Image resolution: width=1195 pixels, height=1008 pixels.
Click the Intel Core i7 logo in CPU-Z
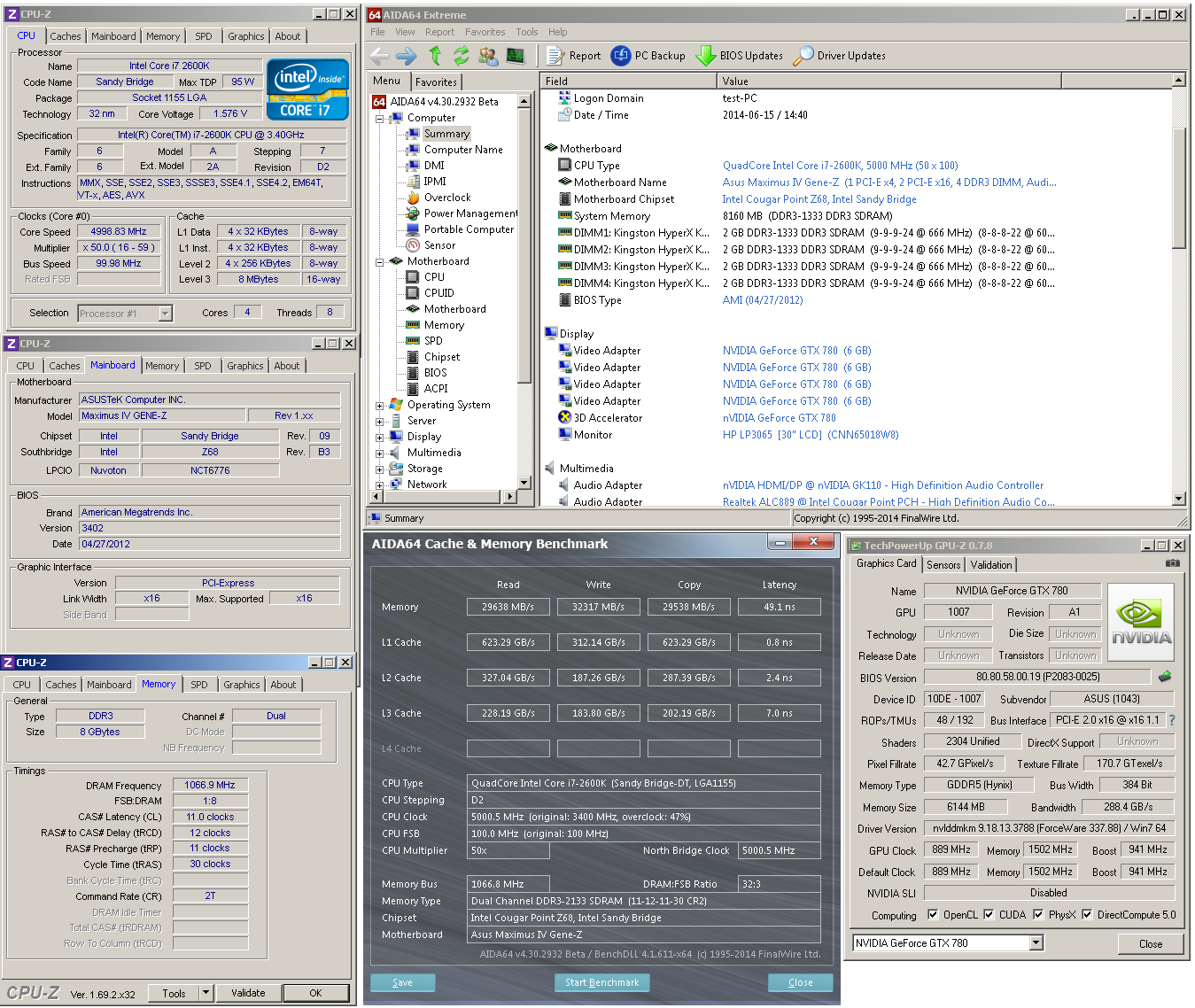click(307, 89)
